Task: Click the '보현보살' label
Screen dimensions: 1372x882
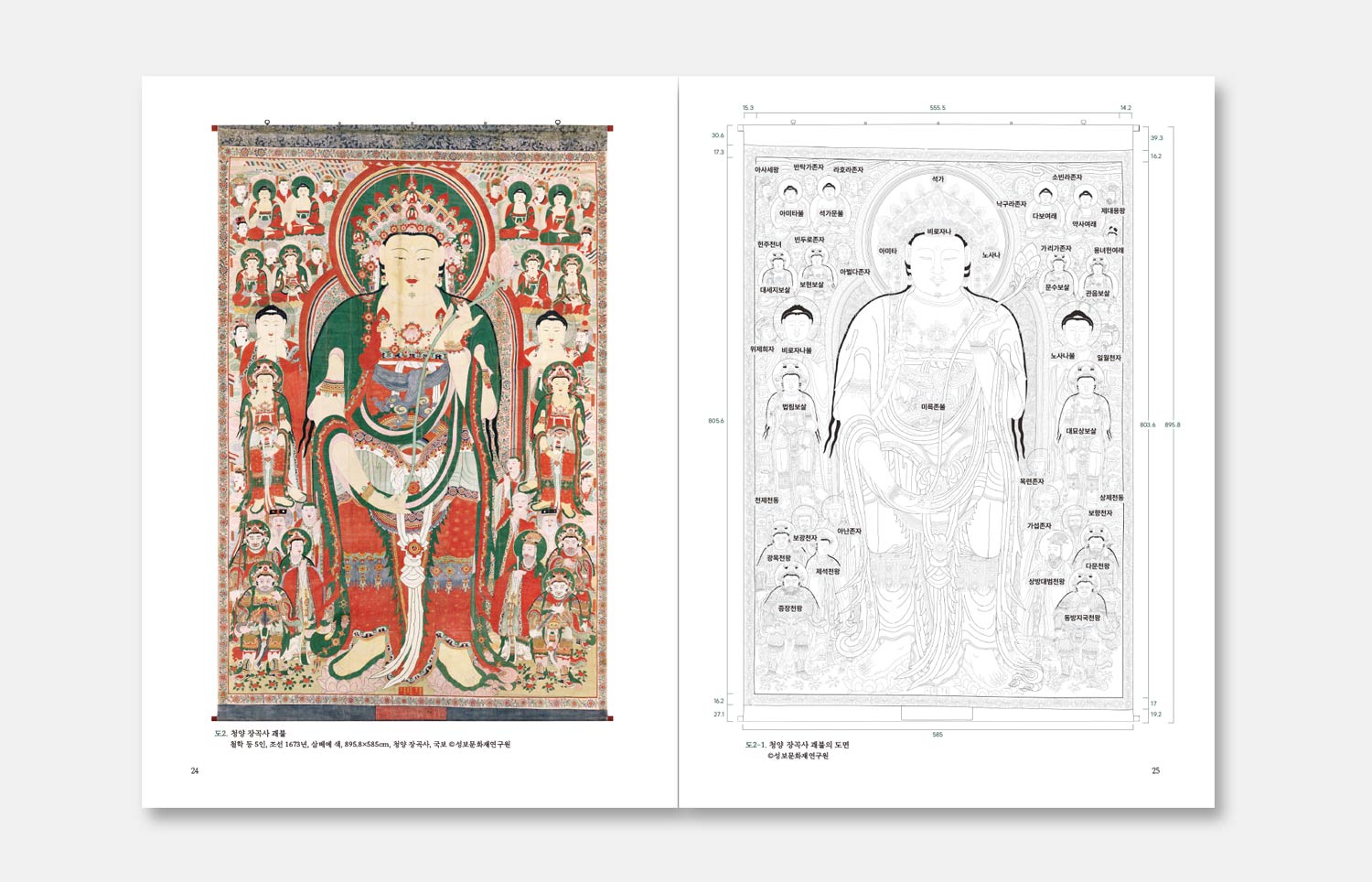Action: (x=812, y=285)
